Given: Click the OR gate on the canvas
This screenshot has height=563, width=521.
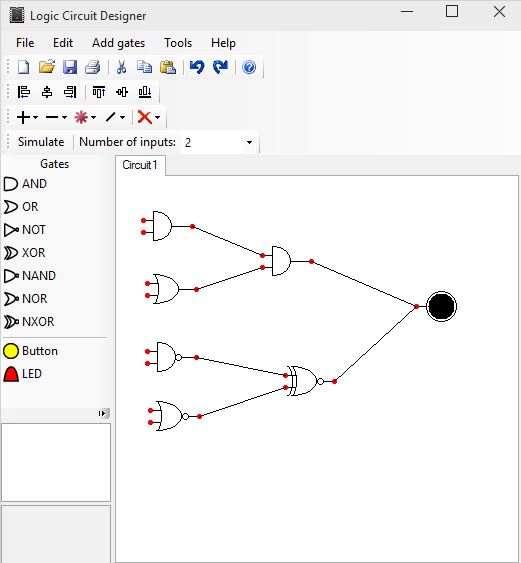Looking at the screenshot, I should click(x=166, y=289).
